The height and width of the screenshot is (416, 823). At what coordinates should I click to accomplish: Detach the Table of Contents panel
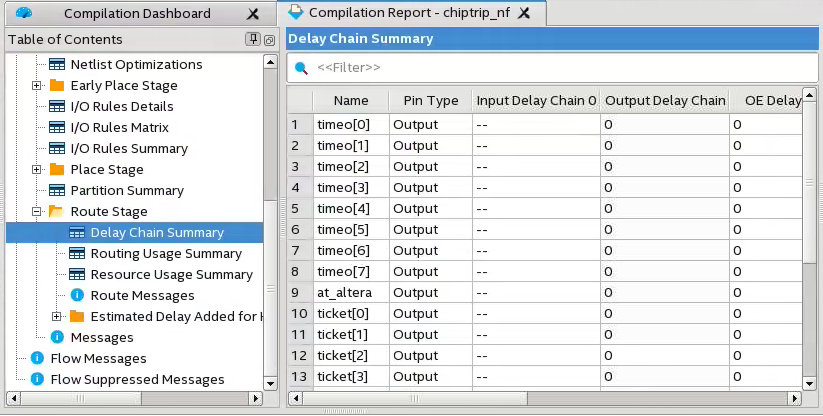(269, 39)
